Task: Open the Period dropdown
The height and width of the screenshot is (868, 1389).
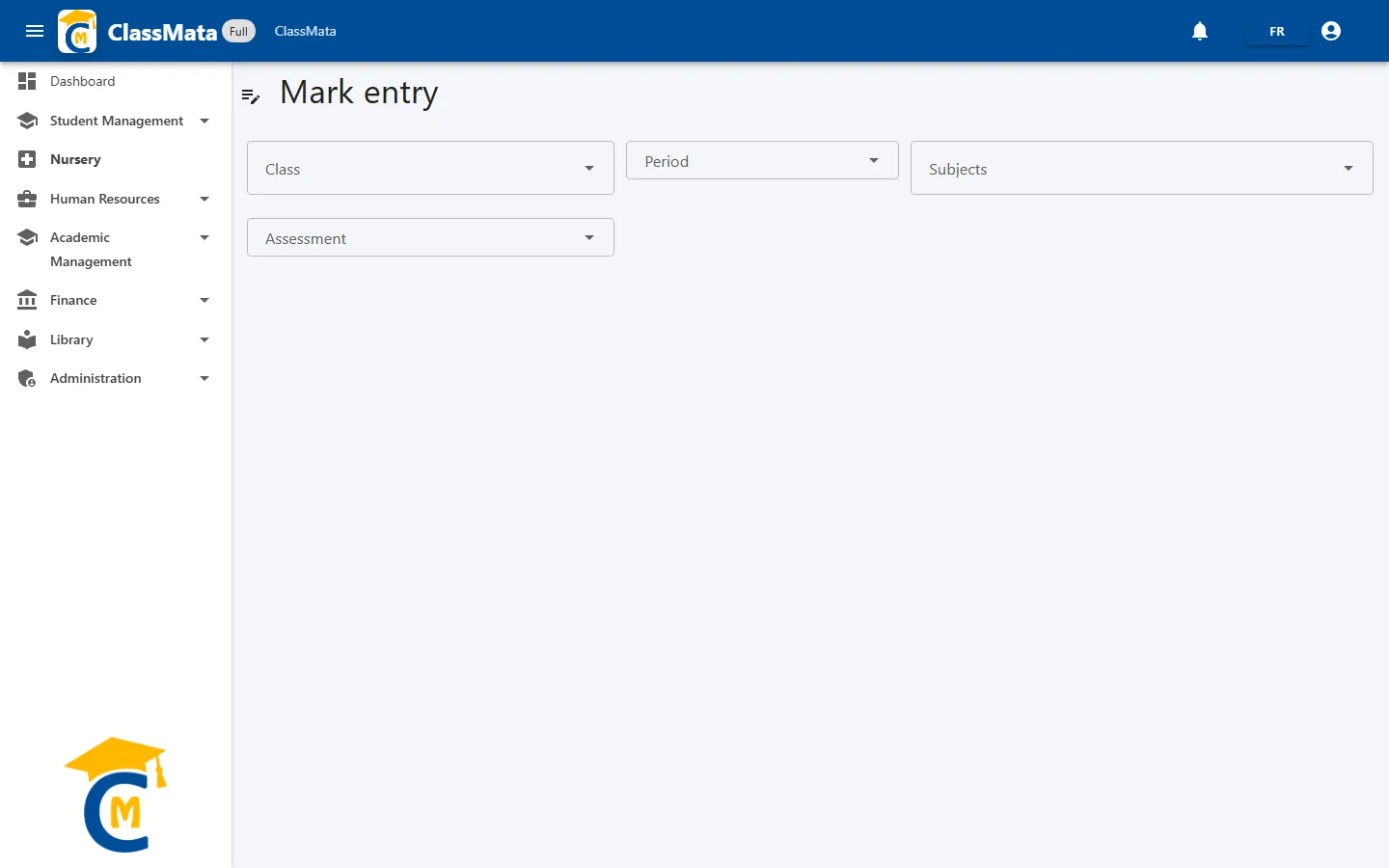Action: pyautogui.click(x=762, y=160)
